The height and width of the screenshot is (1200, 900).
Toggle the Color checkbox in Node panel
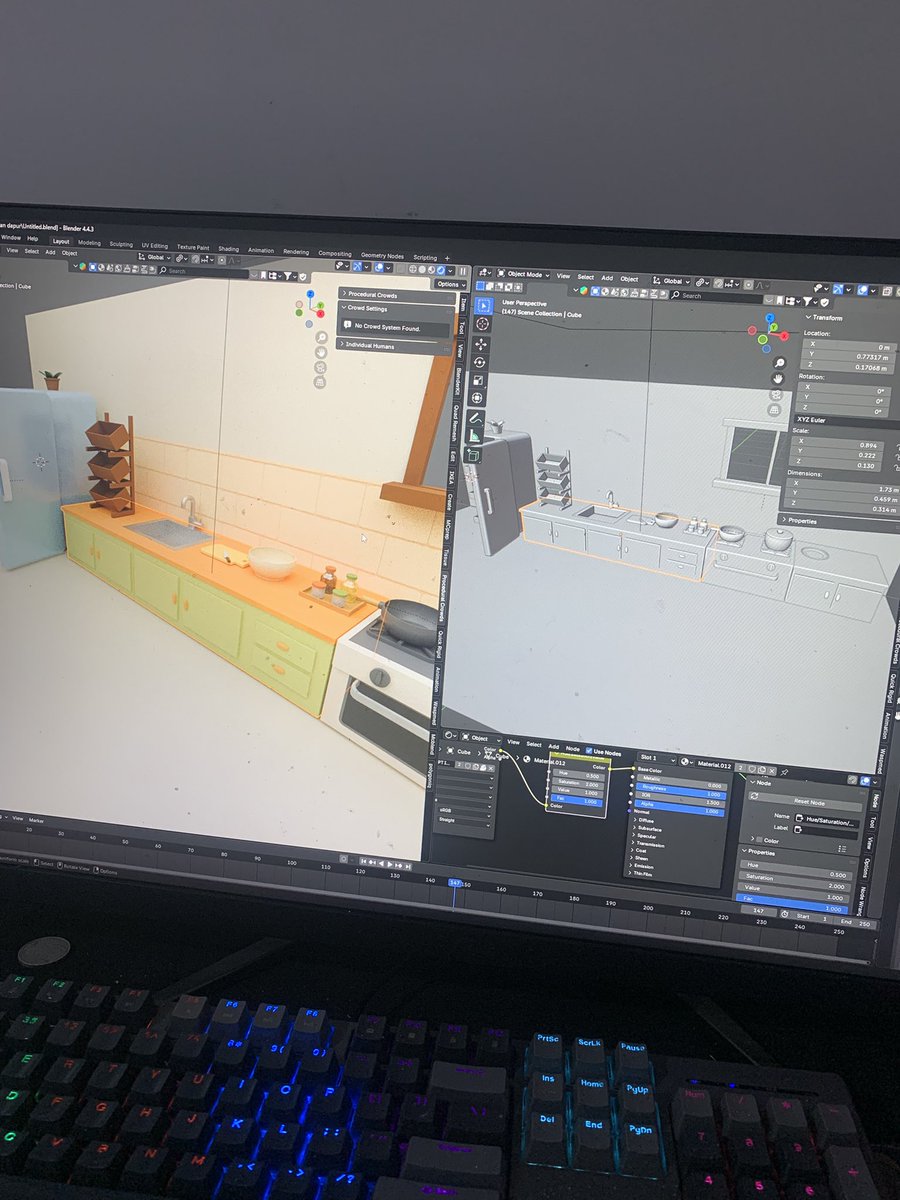[x=758, y=841]
